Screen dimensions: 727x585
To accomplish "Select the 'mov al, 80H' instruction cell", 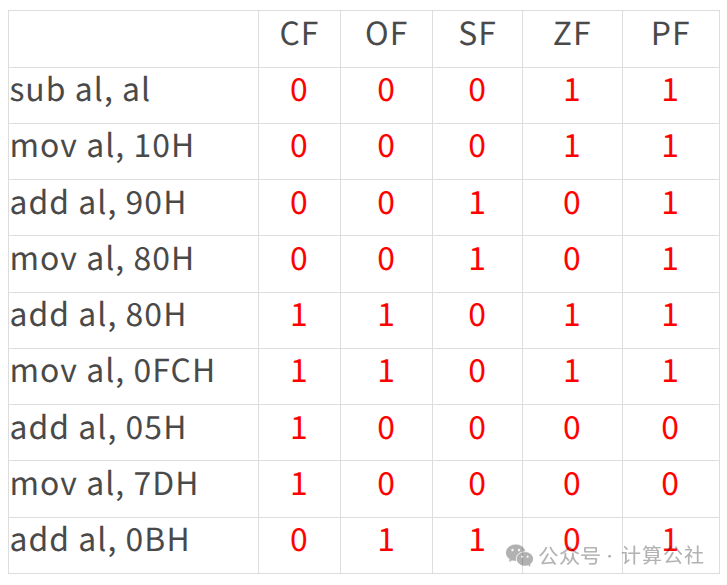I will coord(134,264).
